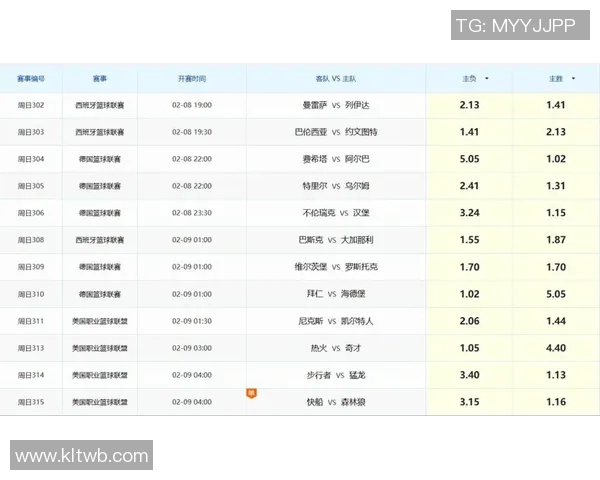
Task: Click start time 02-08 23:30
Action: point(192,213)
